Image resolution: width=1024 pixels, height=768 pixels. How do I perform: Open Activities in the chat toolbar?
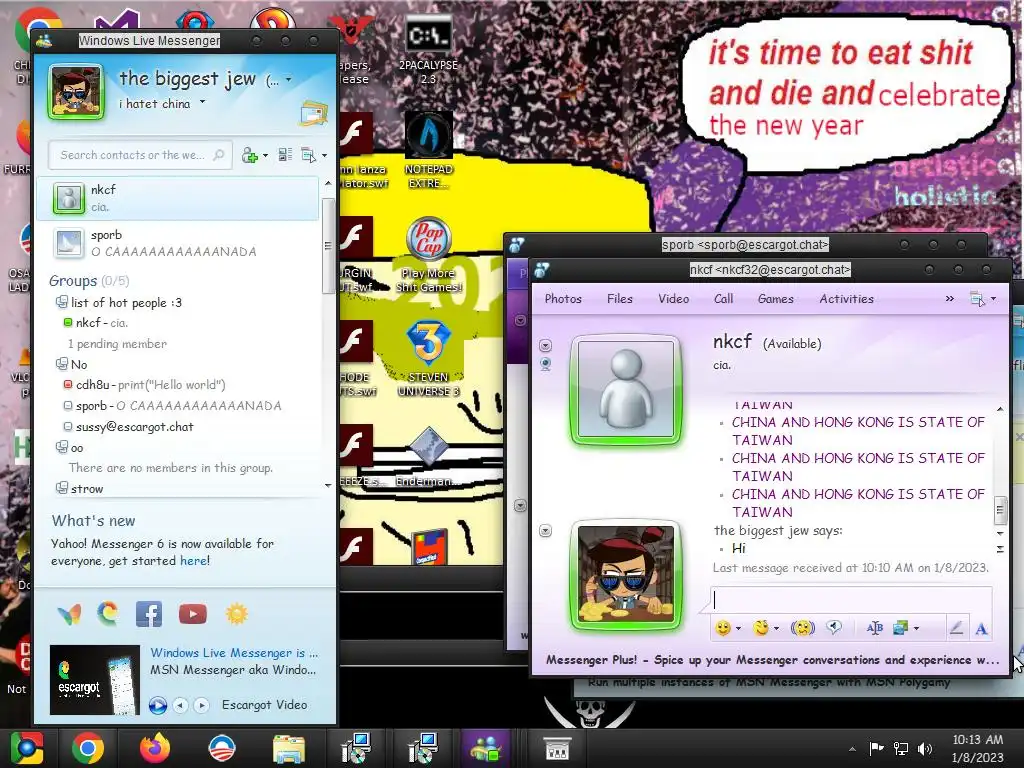(846, 298)
